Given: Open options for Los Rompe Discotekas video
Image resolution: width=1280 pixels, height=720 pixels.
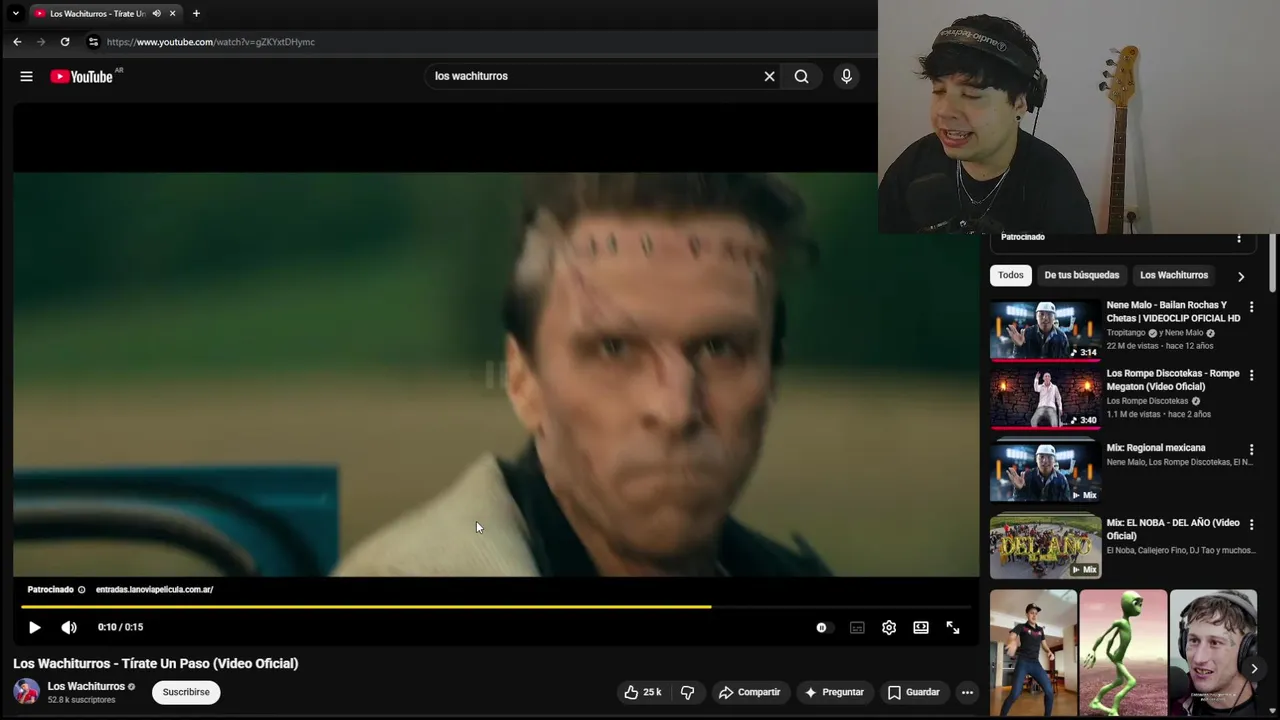Looking at the screenshot, I should pyautogui.click(x=1251, y=376).
